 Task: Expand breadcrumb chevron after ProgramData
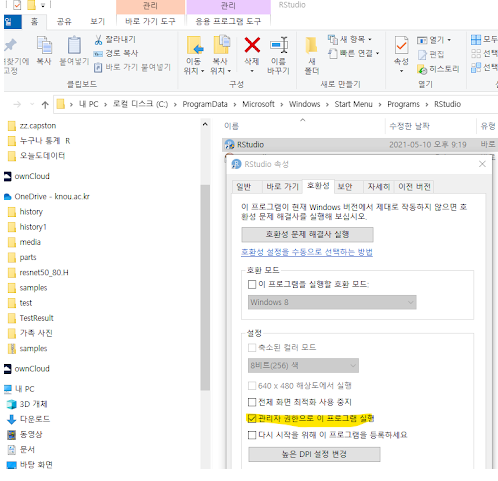(235, 105)
